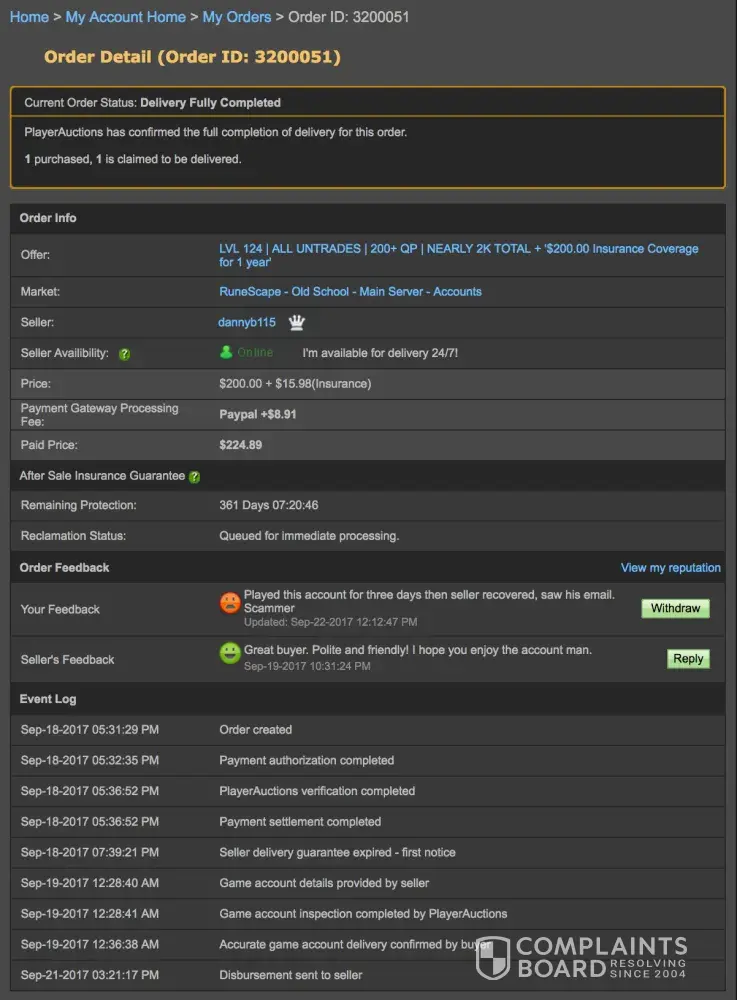The image size is (737, 1000).
Task: Click the After Sale Insurance help icon
Action: [x=194, y=477]
